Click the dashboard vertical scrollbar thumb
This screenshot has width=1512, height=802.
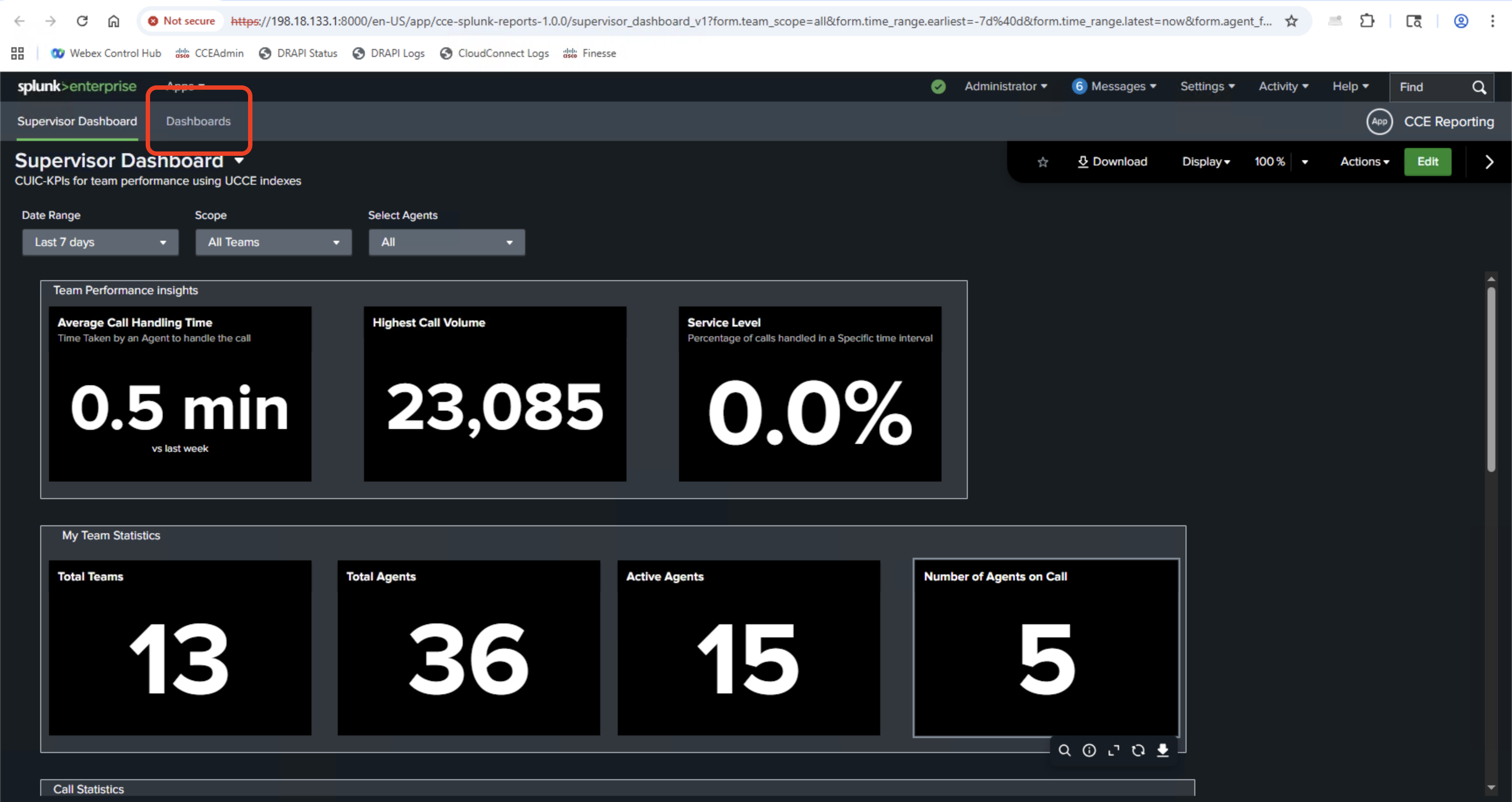click(1491, 379)
